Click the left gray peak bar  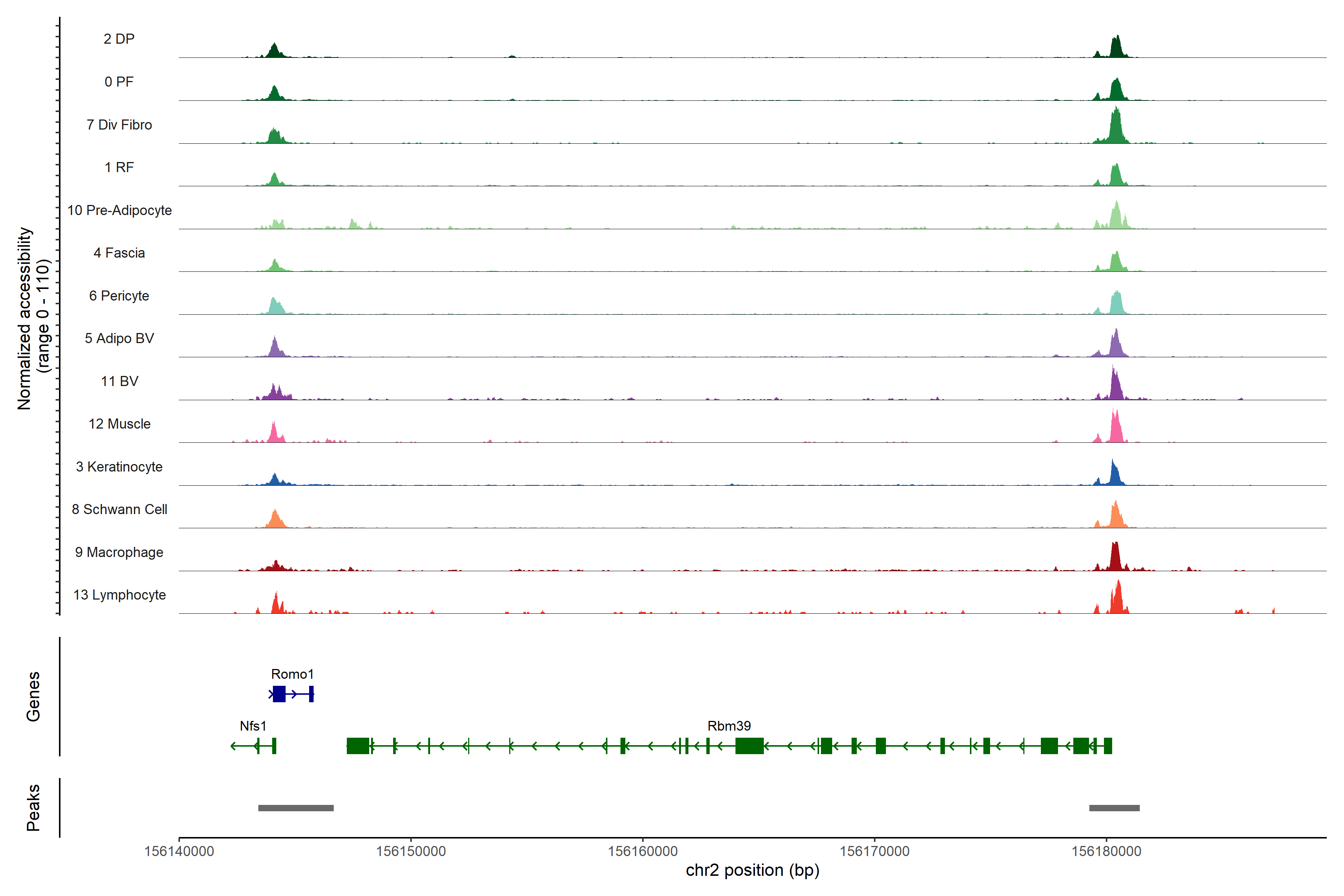[295, 808]
